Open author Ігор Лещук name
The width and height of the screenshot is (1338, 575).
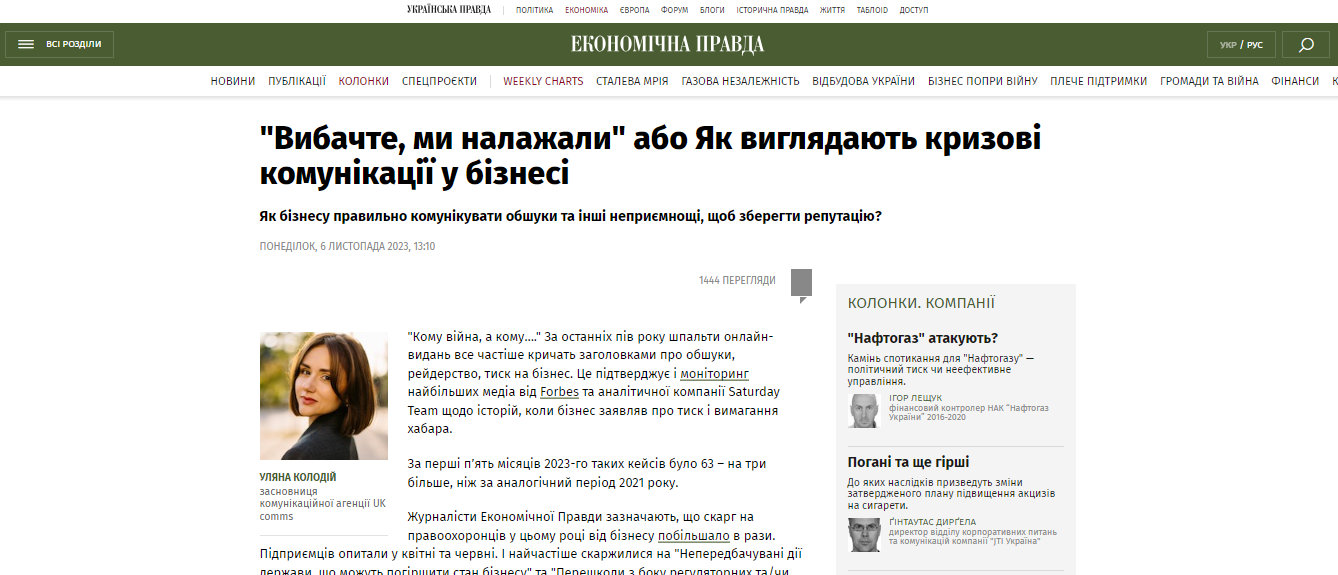[x=915, y=398]
